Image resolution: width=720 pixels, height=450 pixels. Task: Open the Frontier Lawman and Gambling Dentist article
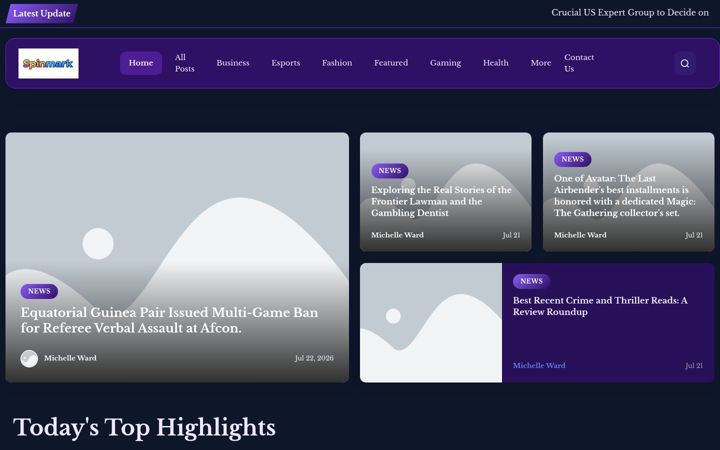coord(441,201)
